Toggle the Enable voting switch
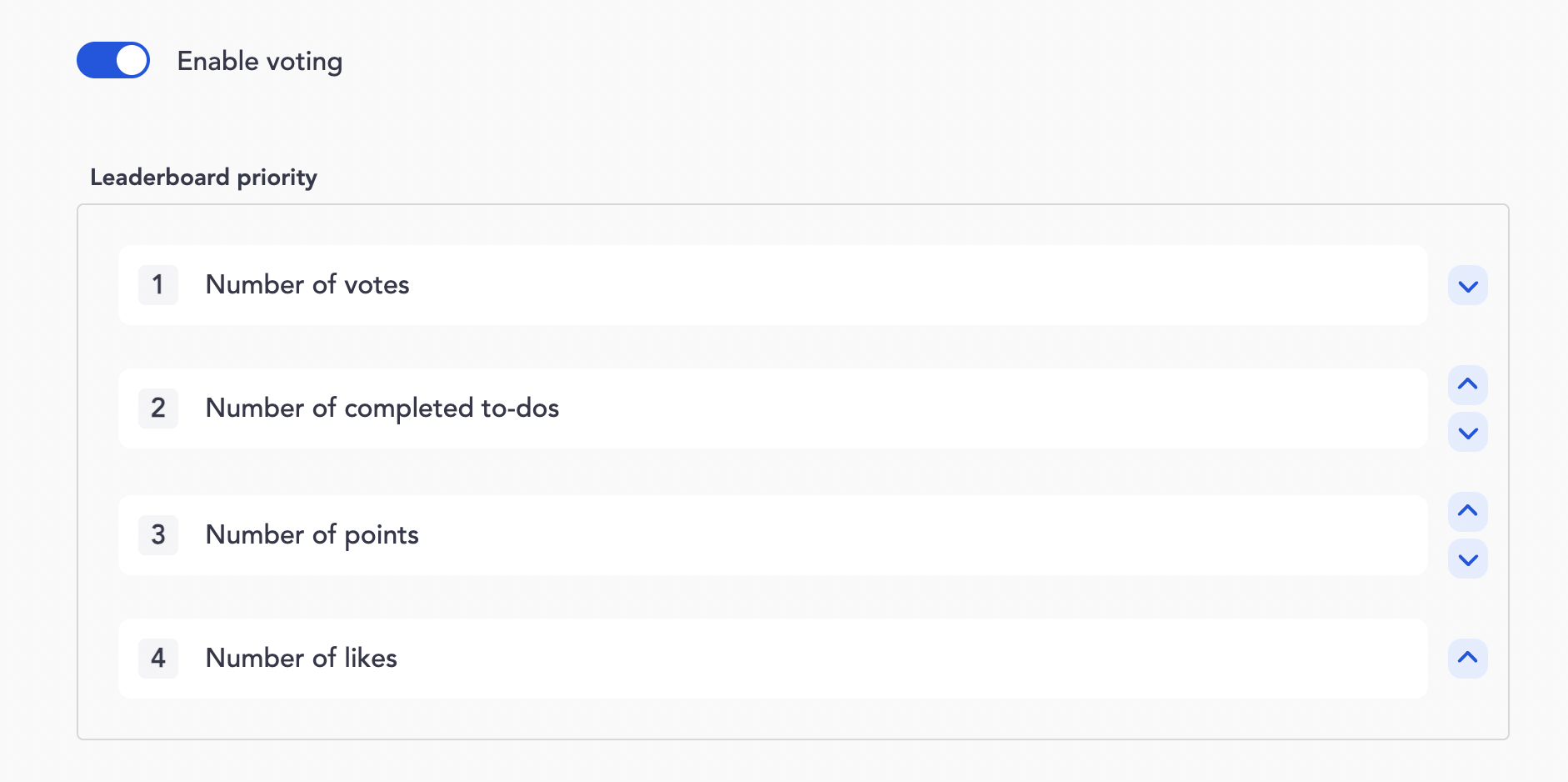Viewport: 1568px width, 782px height. [x=113, y=61]
